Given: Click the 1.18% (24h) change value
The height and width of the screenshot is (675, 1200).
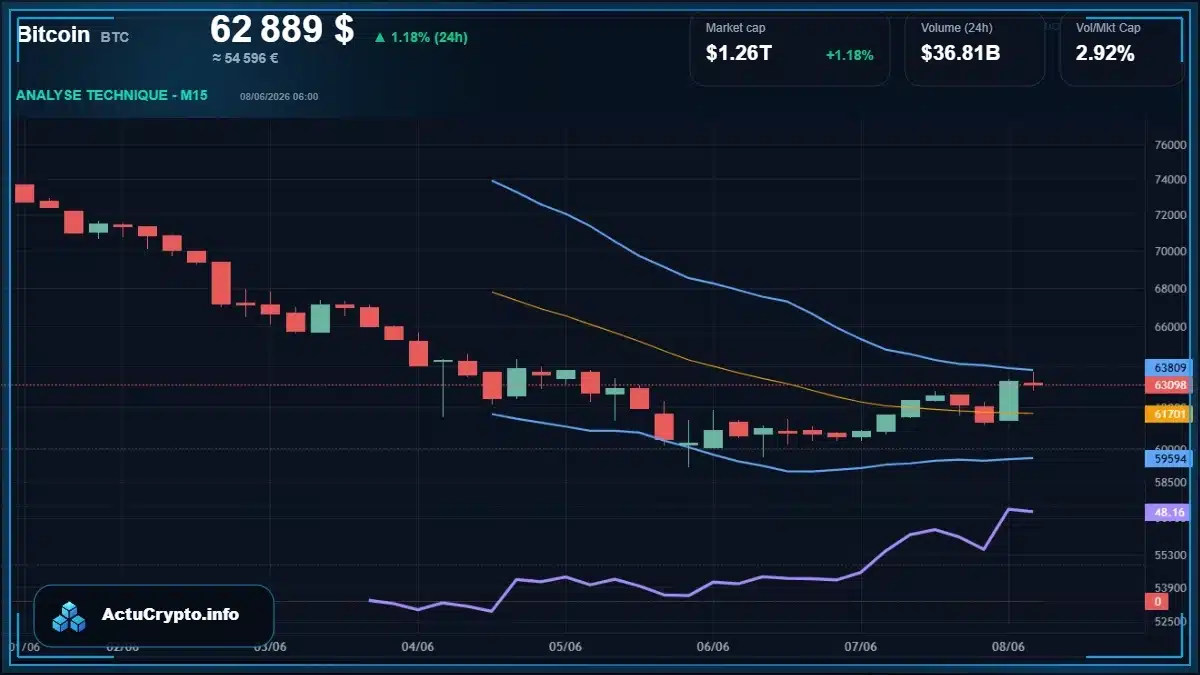Looking at the screenshot, I should tap(429, 38).
